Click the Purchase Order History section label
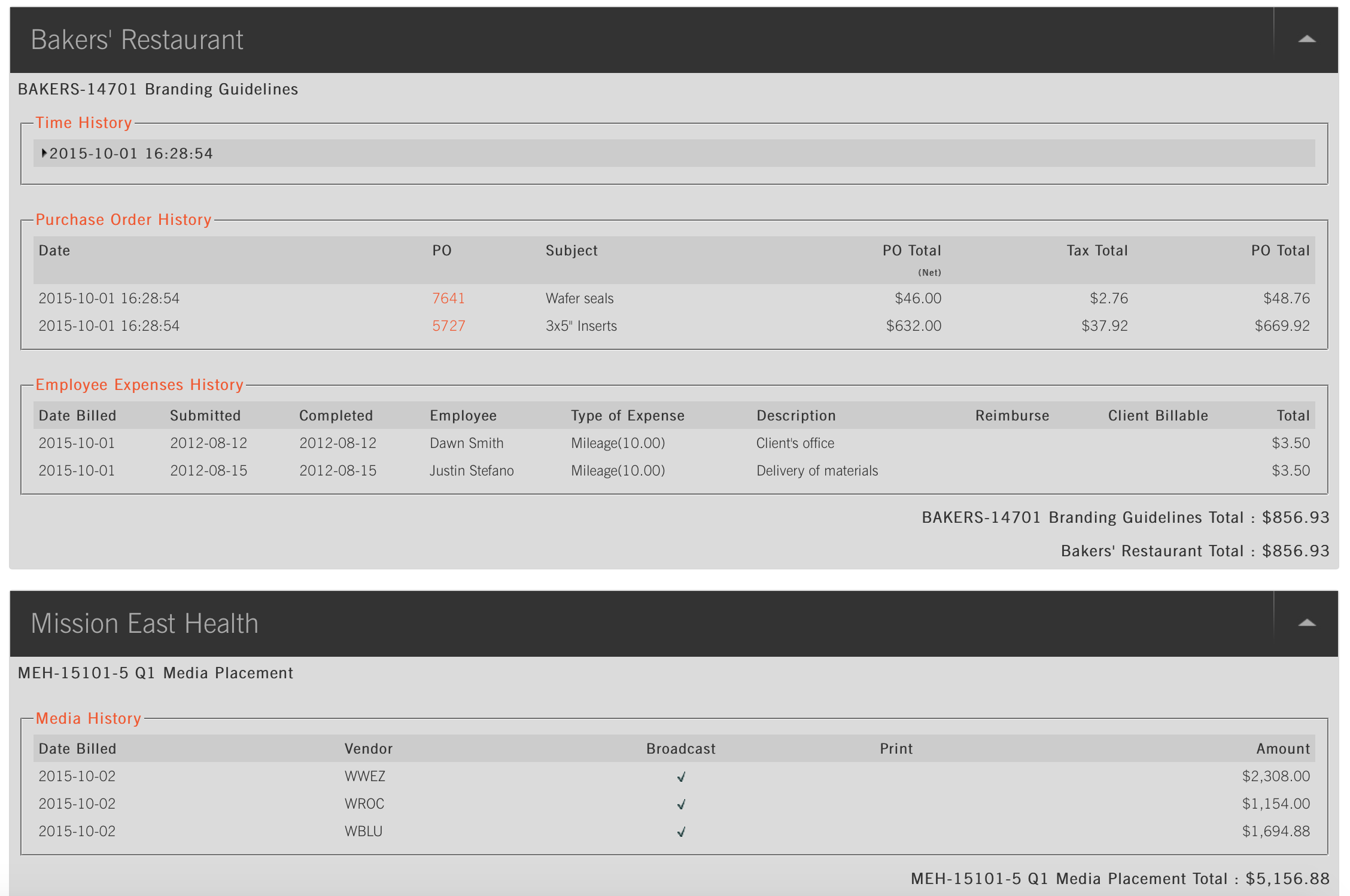Viewport: 1350px width, 896px height. tap(124, 220)
